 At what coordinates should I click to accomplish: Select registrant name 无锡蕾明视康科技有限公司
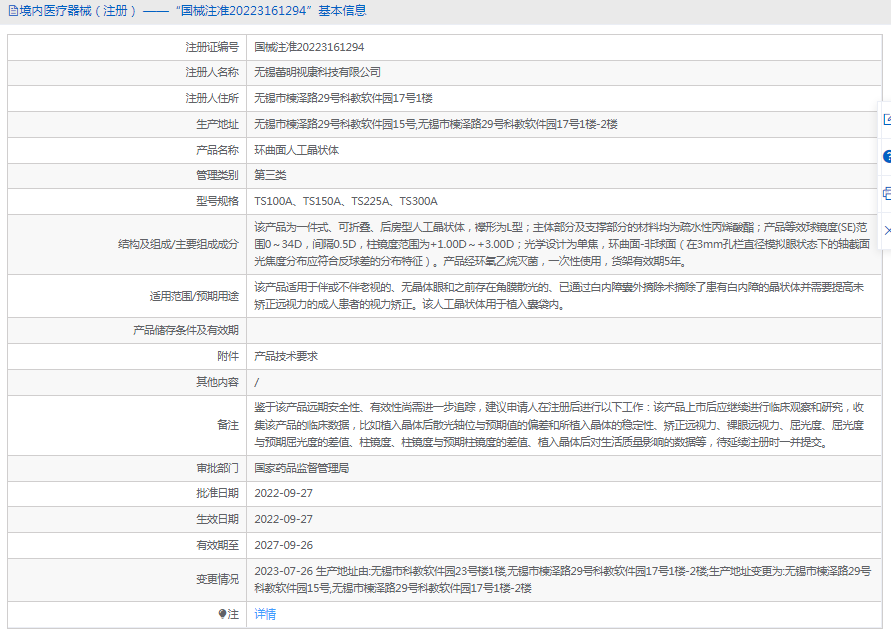pyautogui.click(x=318, y=72)
